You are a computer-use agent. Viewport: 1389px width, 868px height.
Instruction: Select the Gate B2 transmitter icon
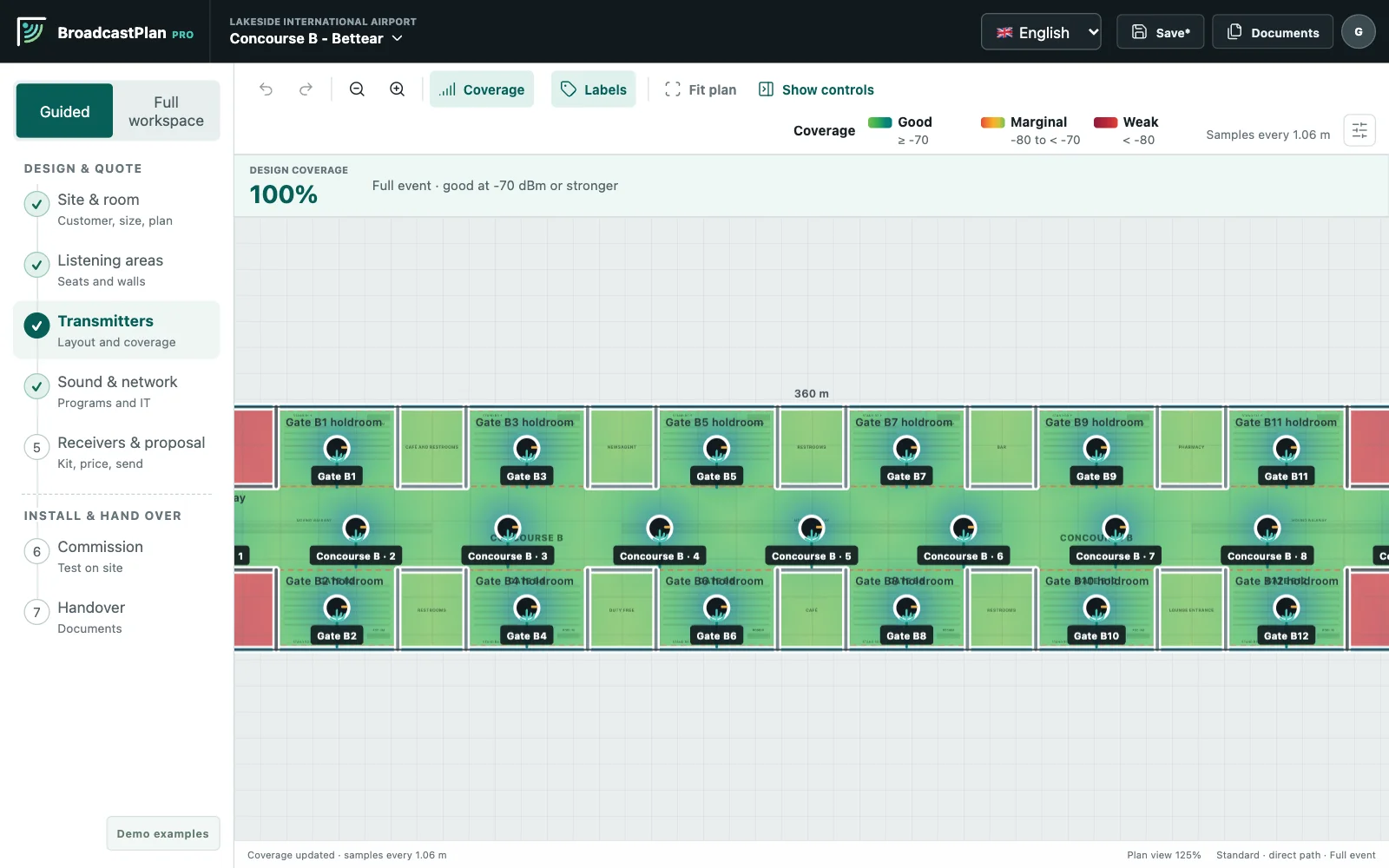pyautogui.click(x=337, y=608)
